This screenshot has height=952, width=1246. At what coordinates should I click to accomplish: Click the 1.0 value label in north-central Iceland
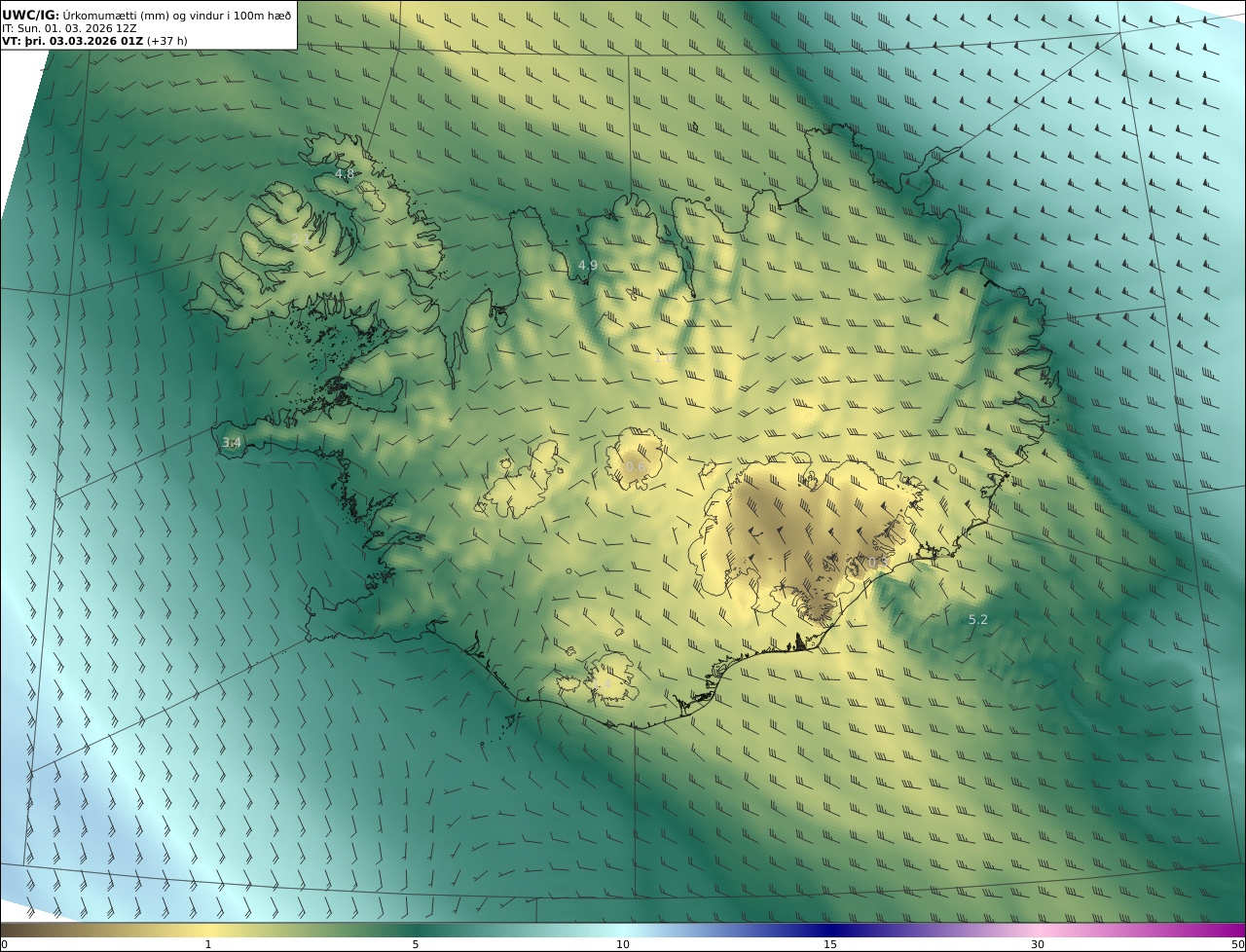(x=663, y=358)
